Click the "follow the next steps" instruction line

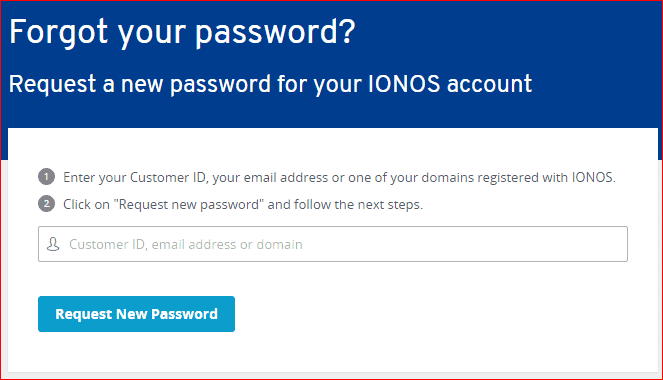point(243,205)
